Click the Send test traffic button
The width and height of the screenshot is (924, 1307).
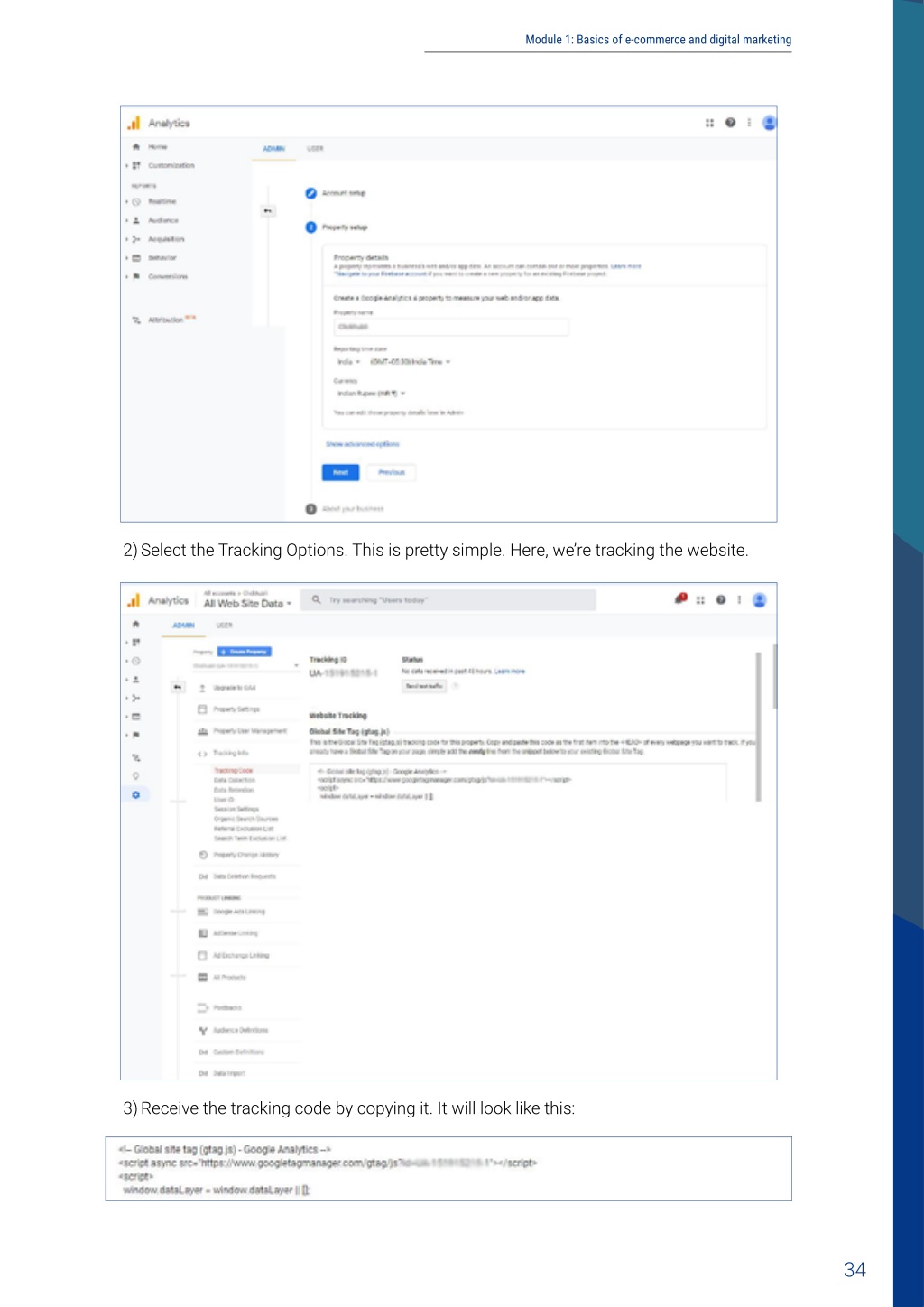click(424, 687)
